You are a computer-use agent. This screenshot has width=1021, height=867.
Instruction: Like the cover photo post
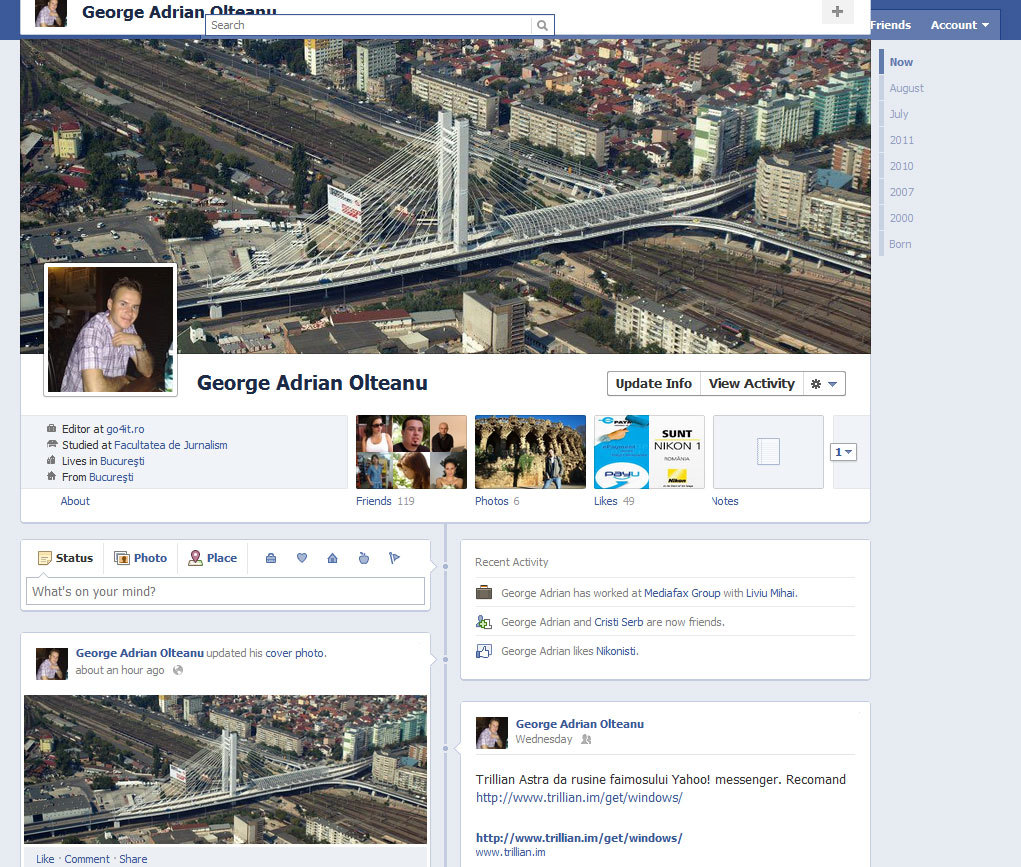45,859
